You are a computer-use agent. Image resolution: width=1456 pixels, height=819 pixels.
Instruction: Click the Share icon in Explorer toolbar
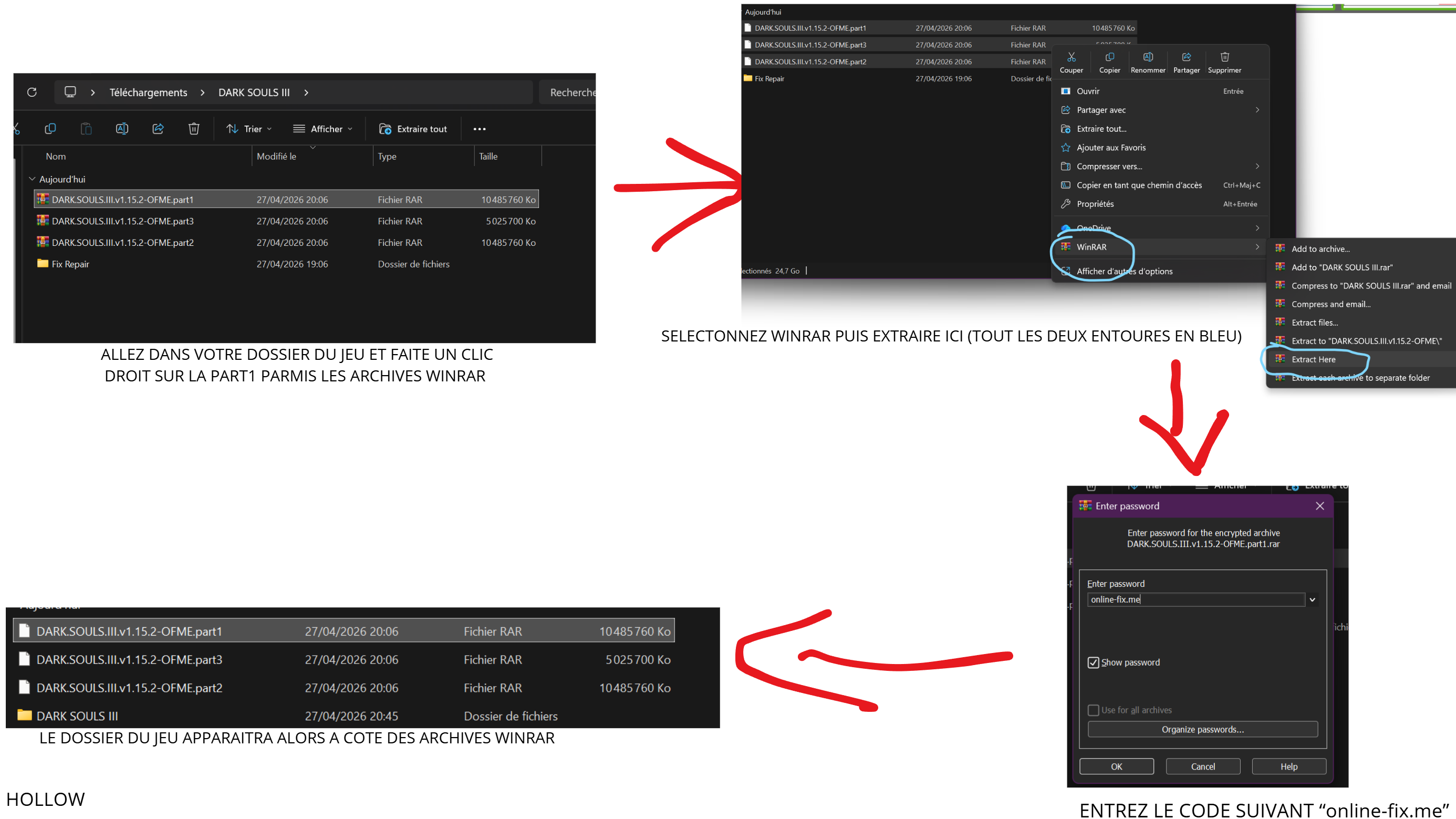[158, 129]
